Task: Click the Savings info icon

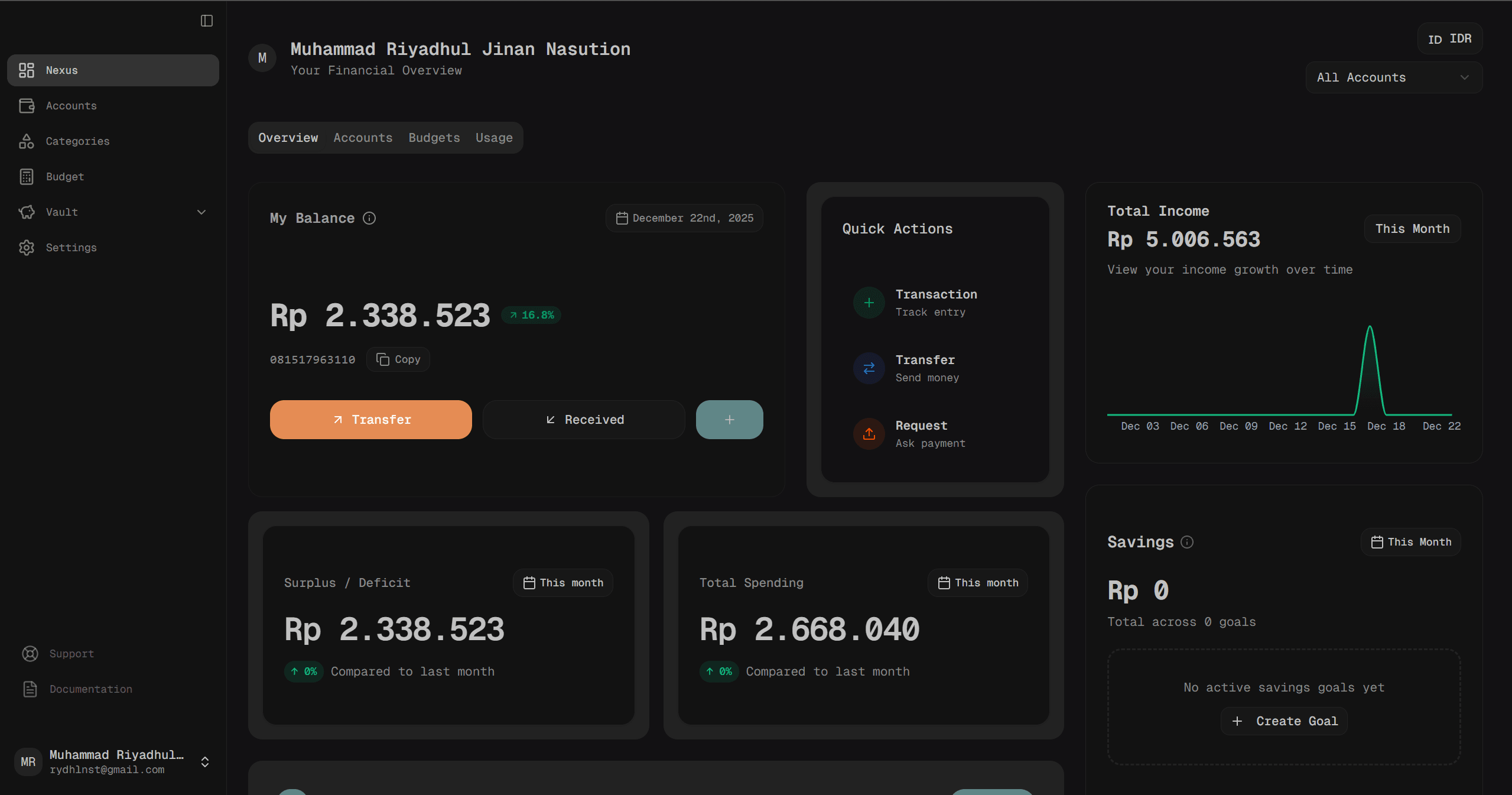Action: pyautogui.click(x=1187, y=542)
